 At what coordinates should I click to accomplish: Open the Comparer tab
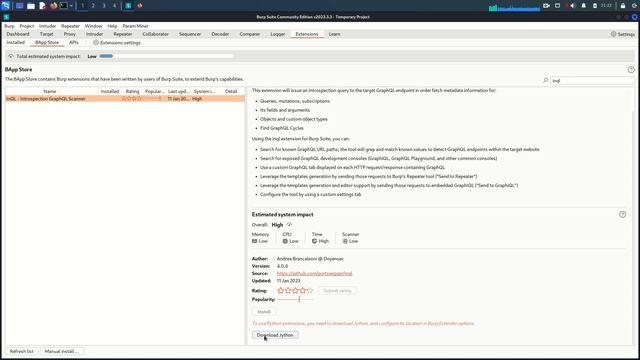(x=250, y=34)
